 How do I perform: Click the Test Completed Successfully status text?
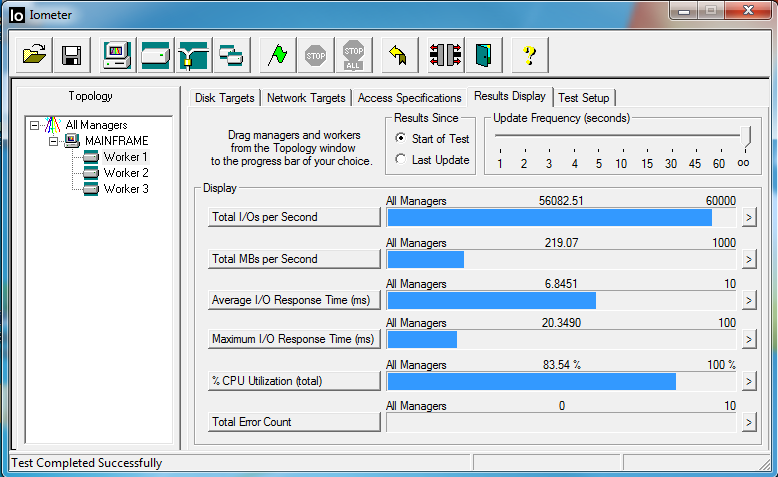(86, 463)
